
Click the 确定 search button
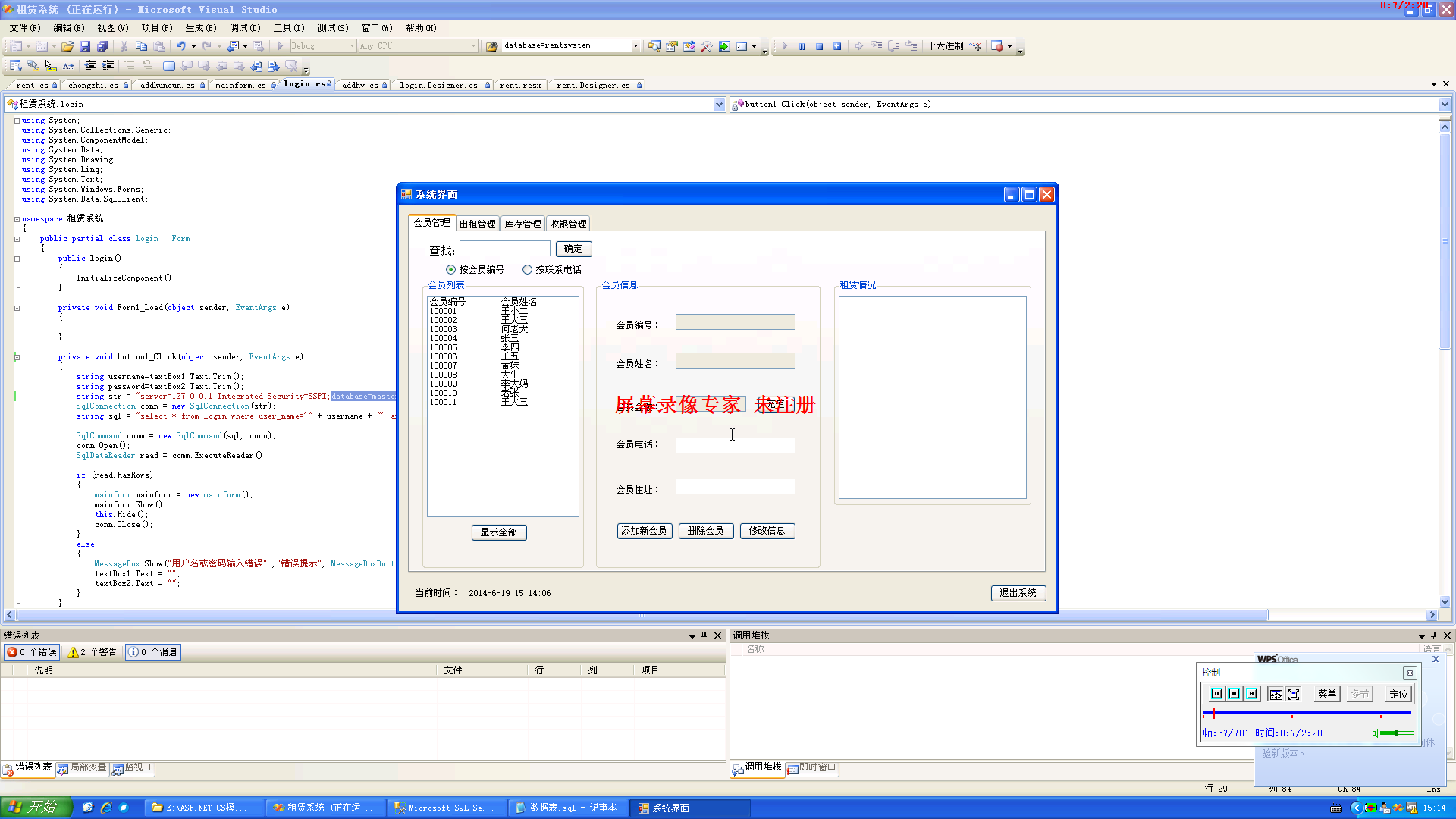click(573, 249)
